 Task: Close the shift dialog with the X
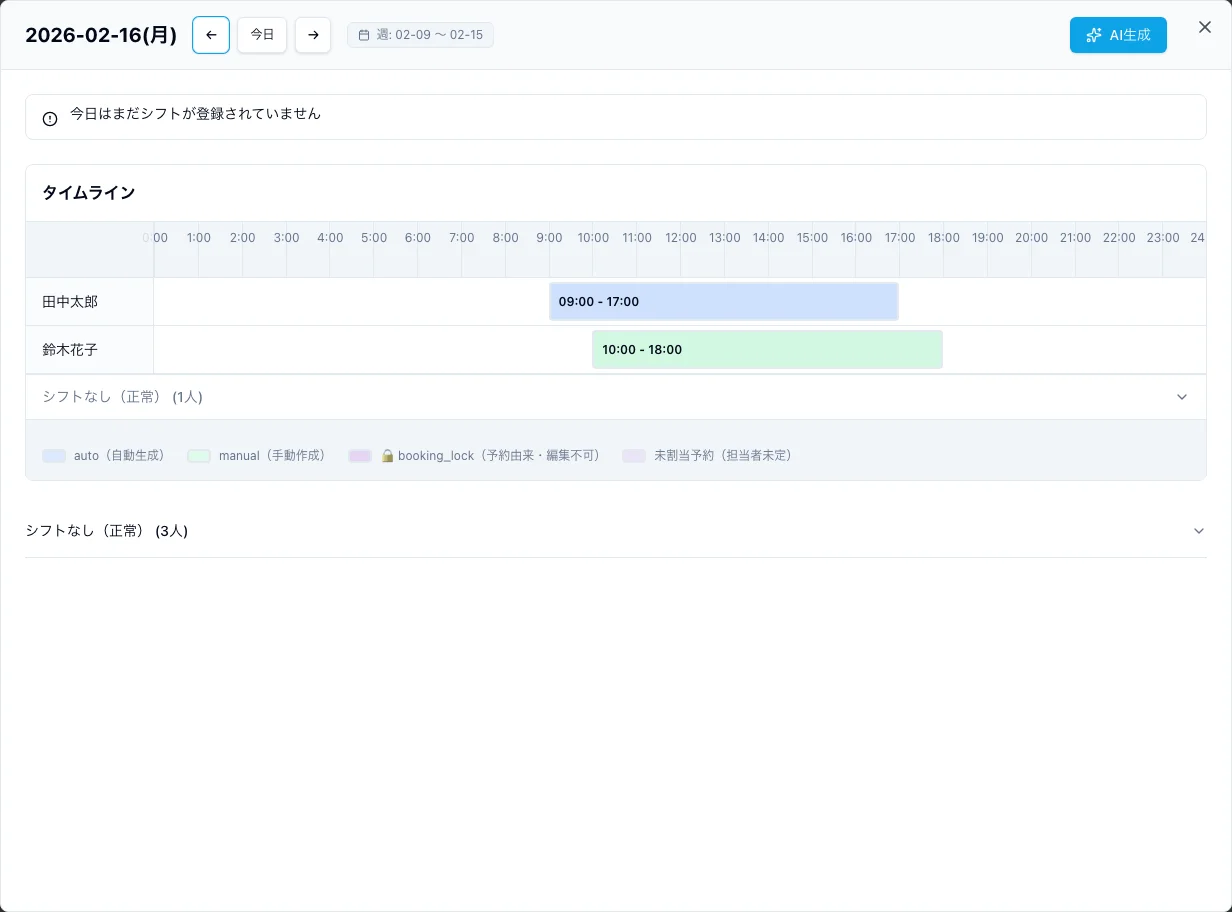1205,27
